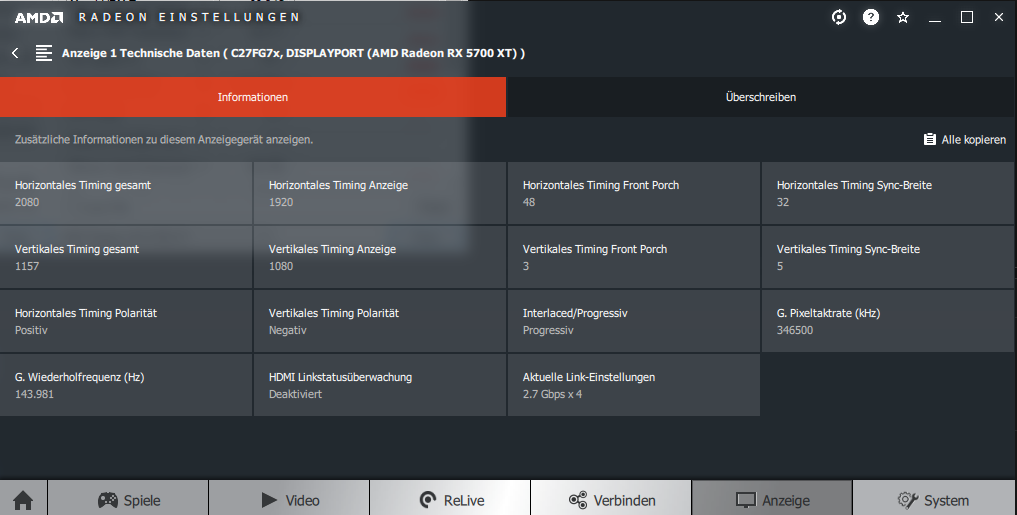Viewport: 1017px width, 515px height.
Task: Switch to the Überschreiben tab
Action: (760, 97)
